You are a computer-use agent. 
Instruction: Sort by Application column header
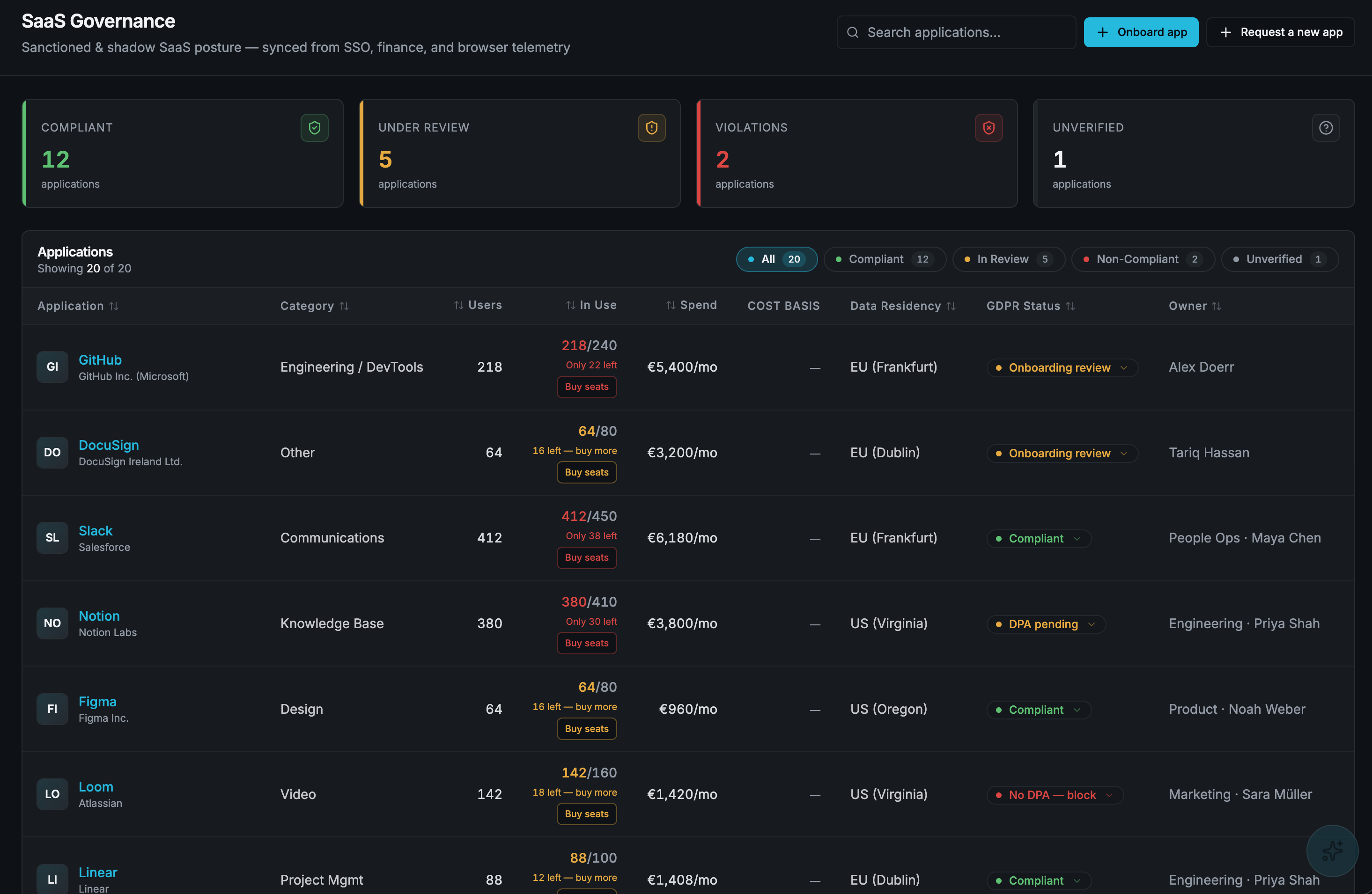tap(78, 306)
